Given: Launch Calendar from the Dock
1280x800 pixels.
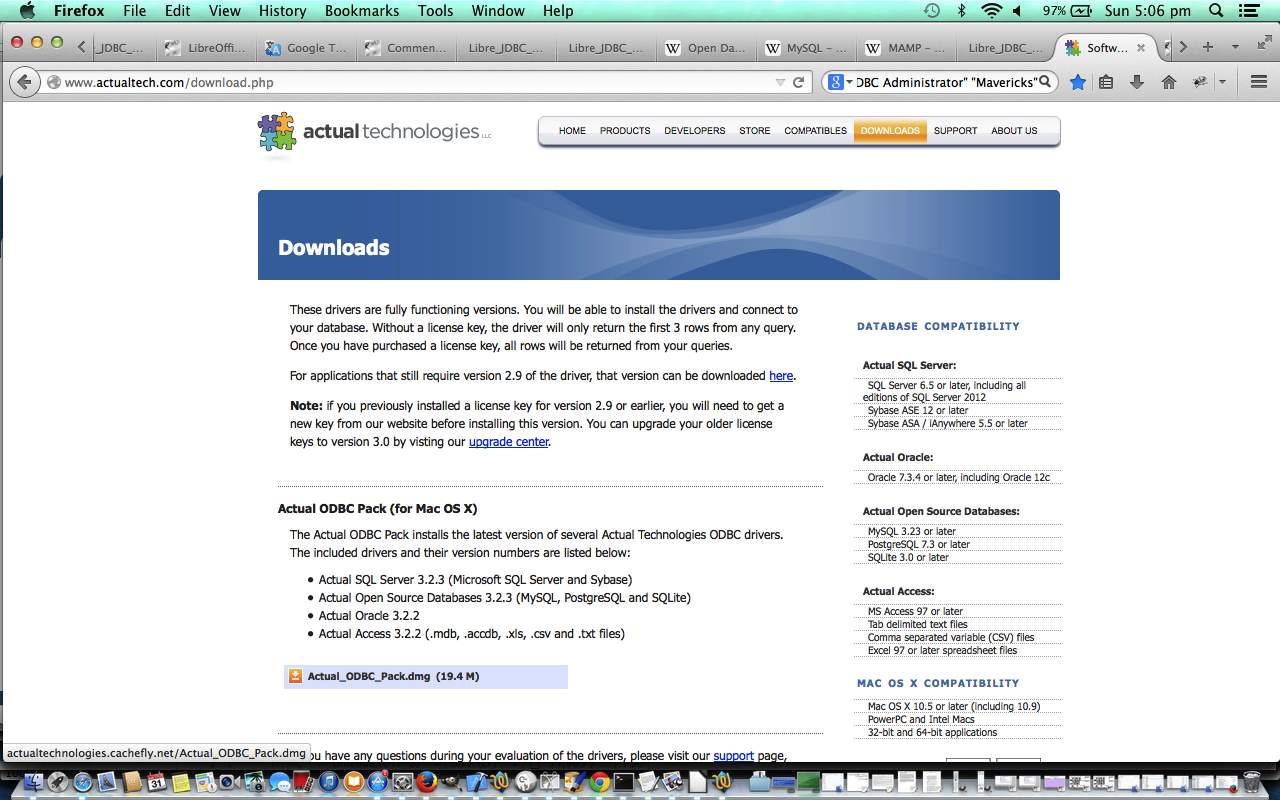Looking at the screenshot, I should 156,781.
